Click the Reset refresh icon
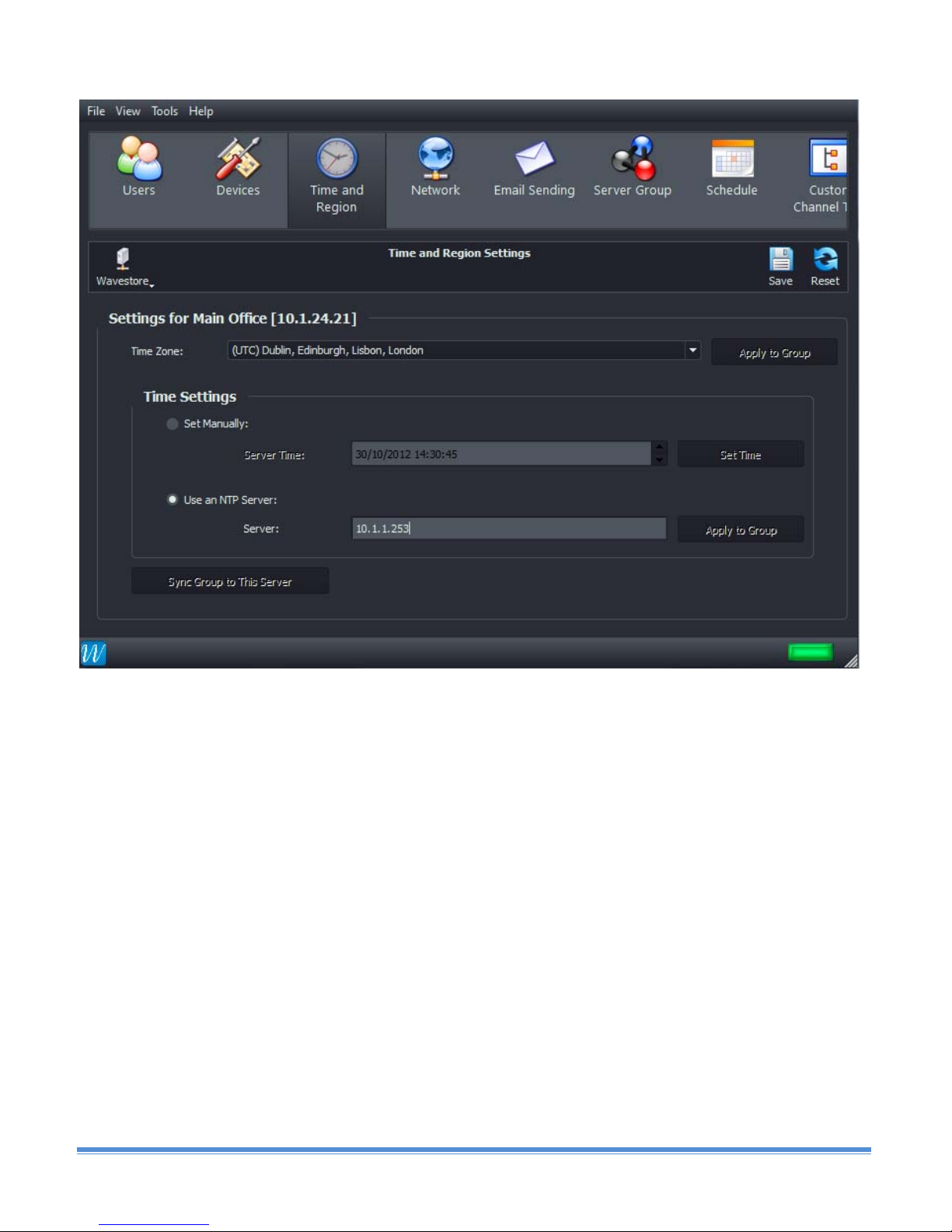Screen dimensions: 952x1232 [x=825, y=259]
